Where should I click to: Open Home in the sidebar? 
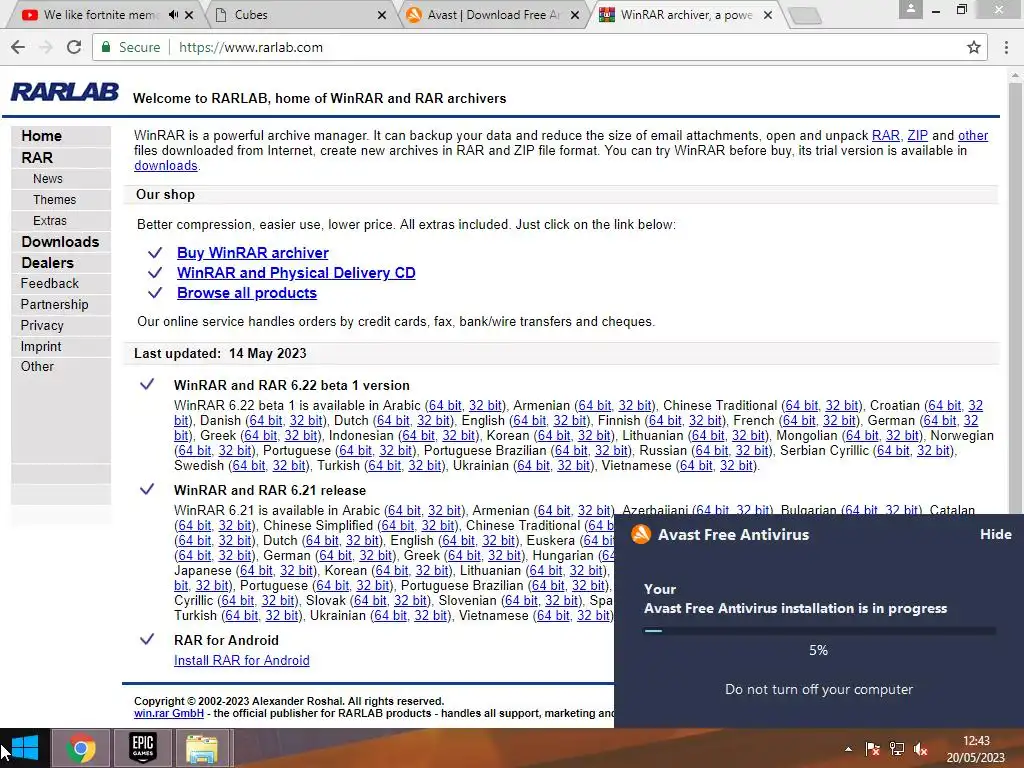pyautogui.click(x=42, y=136)
